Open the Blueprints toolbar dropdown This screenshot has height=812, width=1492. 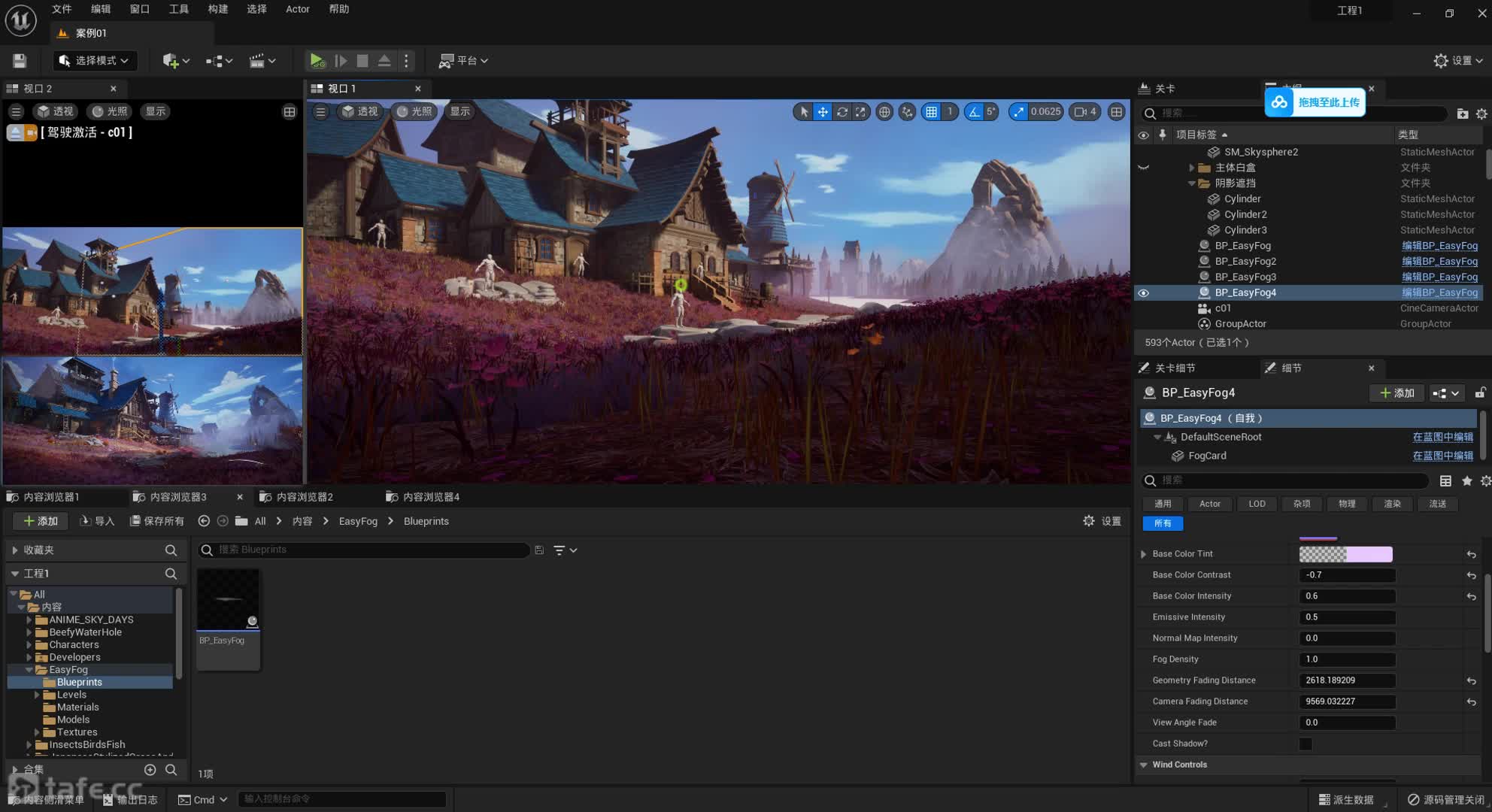click(219, 60)
